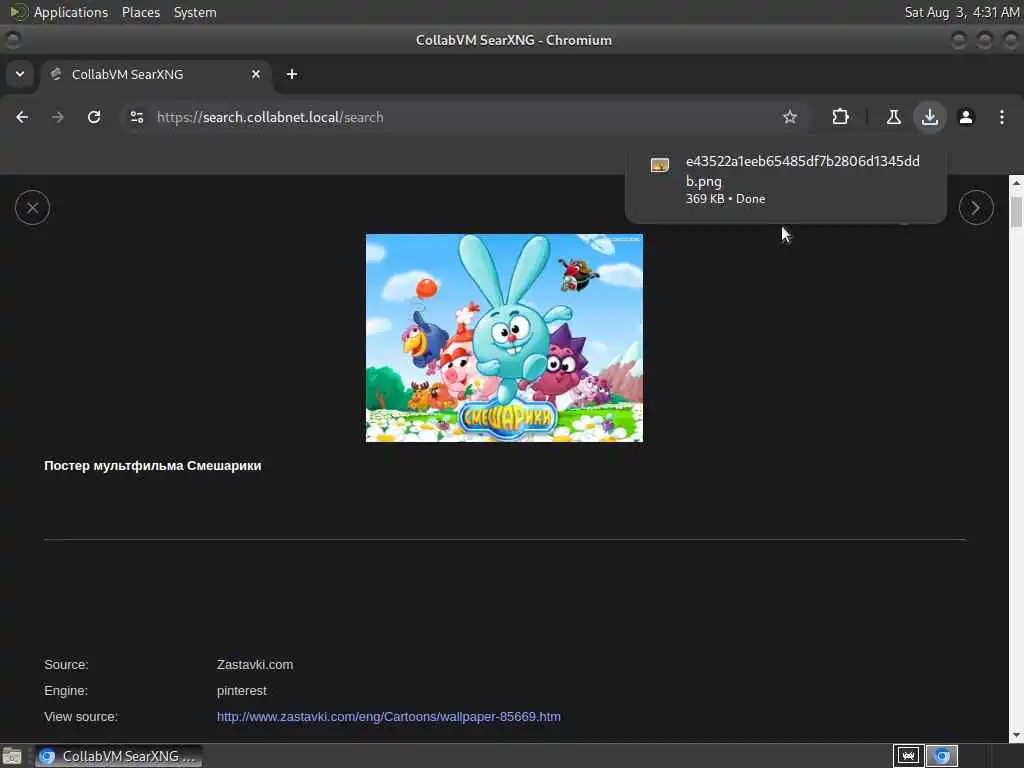Click the Smeshariki poster image

tap(504, 338)
